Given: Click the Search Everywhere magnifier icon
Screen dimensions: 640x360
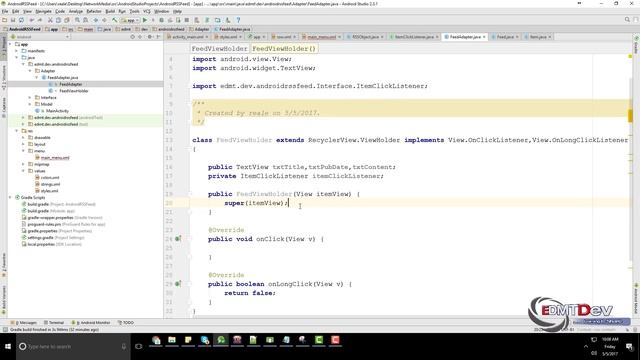Looking at the screenshot, I should click(627, 20).
